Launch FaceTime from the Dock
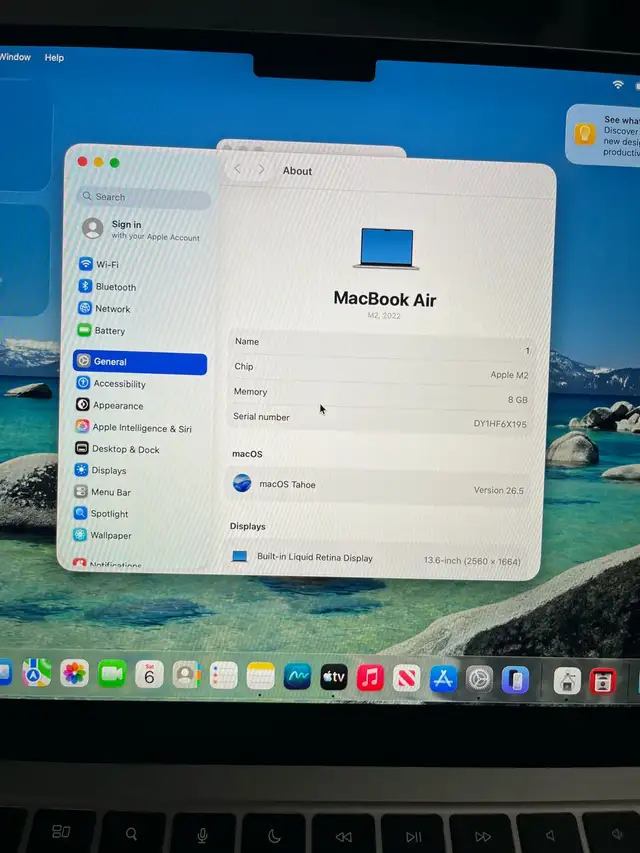 (112, 674)
